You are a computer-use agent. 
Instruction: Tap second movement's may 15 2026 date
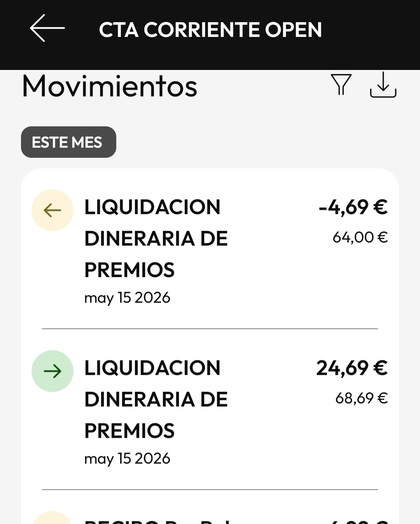127,458
